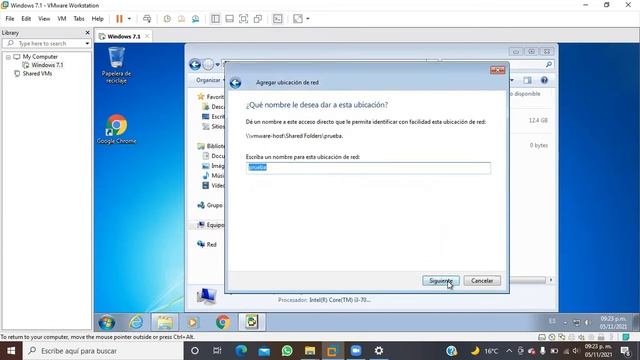
Task: Click the Pause VM button in VMware toolbar
Action: [119, 19]
